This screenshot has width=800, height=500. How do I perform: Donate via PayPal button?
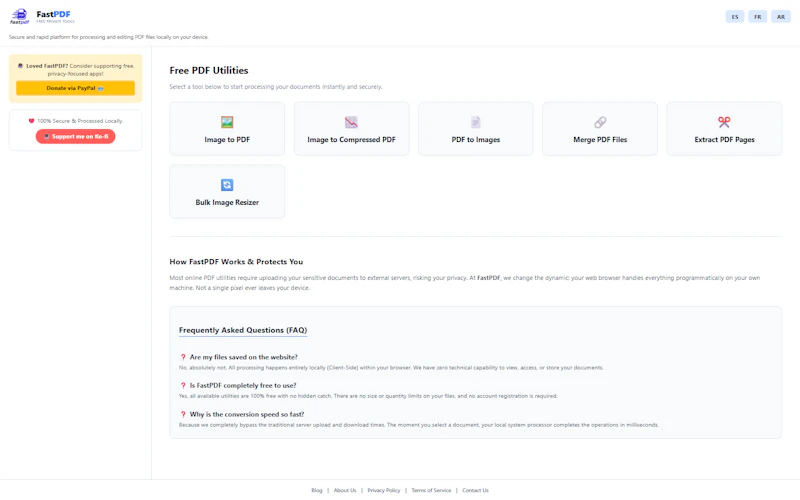click(x=76, y=88)
